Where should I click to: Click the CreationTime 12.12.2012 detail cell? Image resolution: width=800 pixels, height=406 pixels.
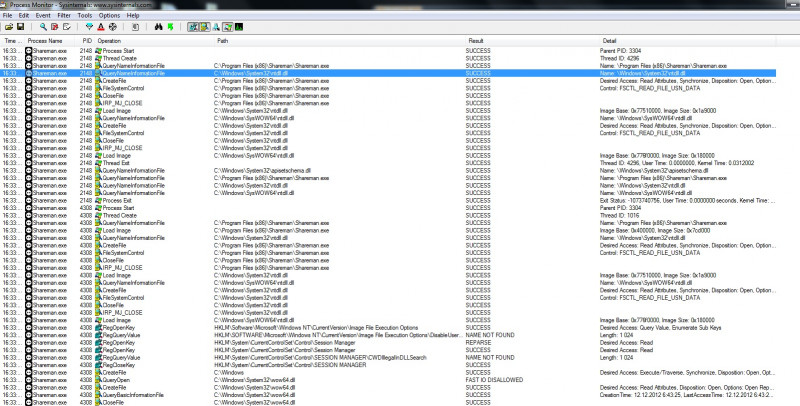pyautogui.click(x=687, y=395)
